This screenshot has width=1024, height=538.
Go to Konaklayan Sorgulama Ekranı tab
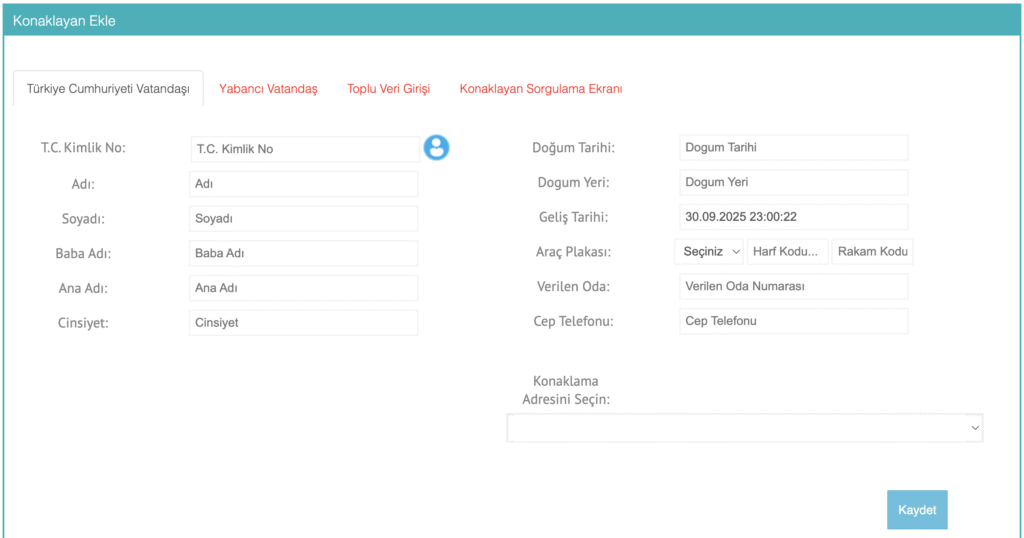tap(540, 89)
